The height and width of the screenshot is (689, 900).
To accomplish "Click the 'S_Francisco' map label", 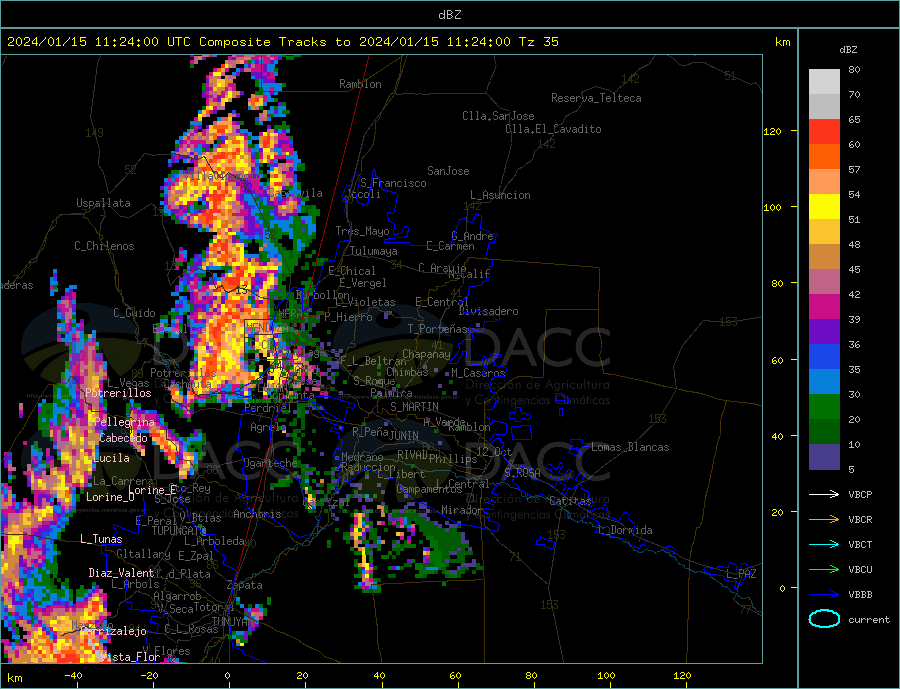I will 393,183.
